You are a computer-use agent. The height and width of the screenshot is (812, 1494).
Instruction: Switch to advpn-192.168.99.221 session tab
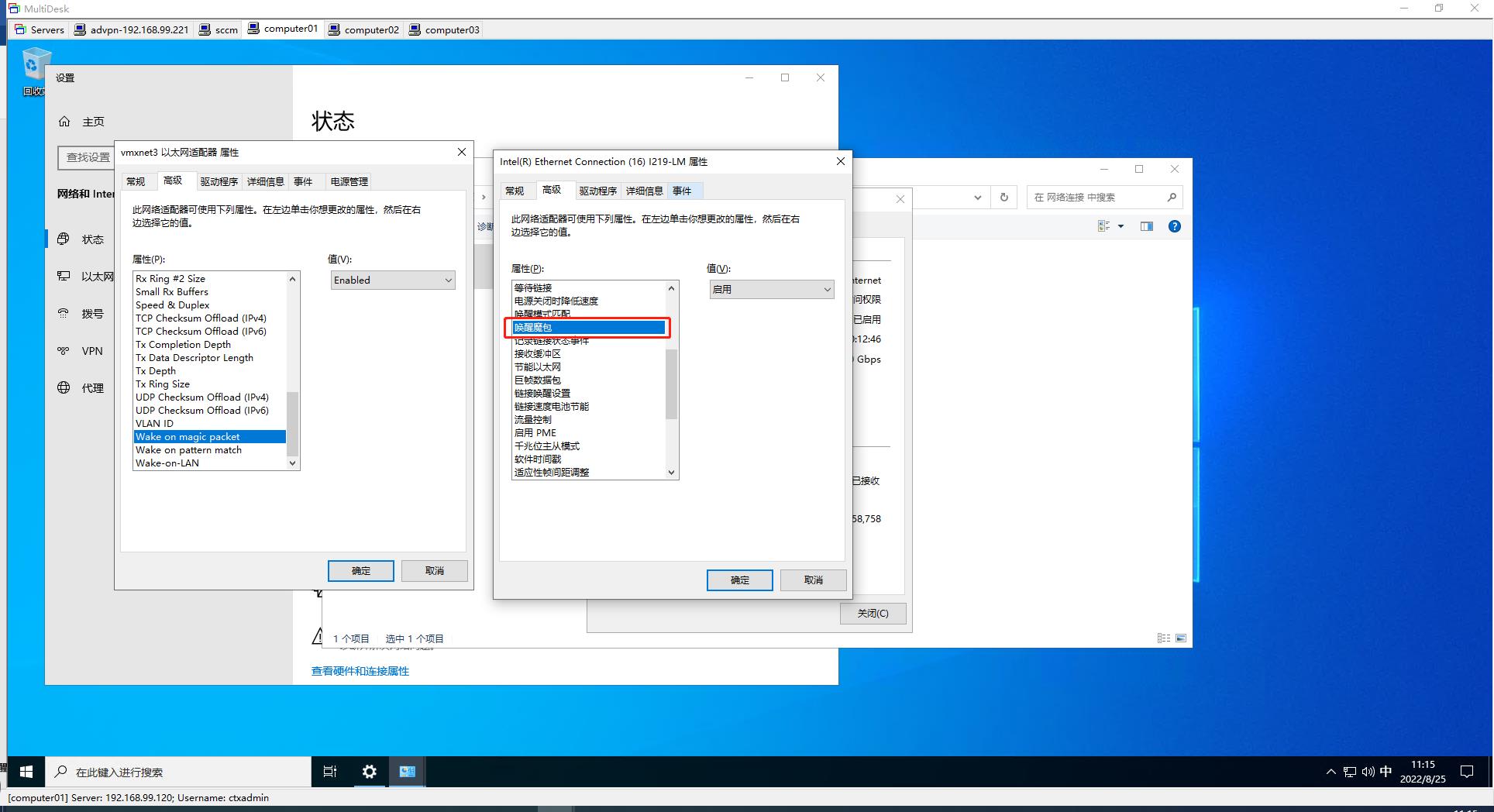click(x=131, y=29)
